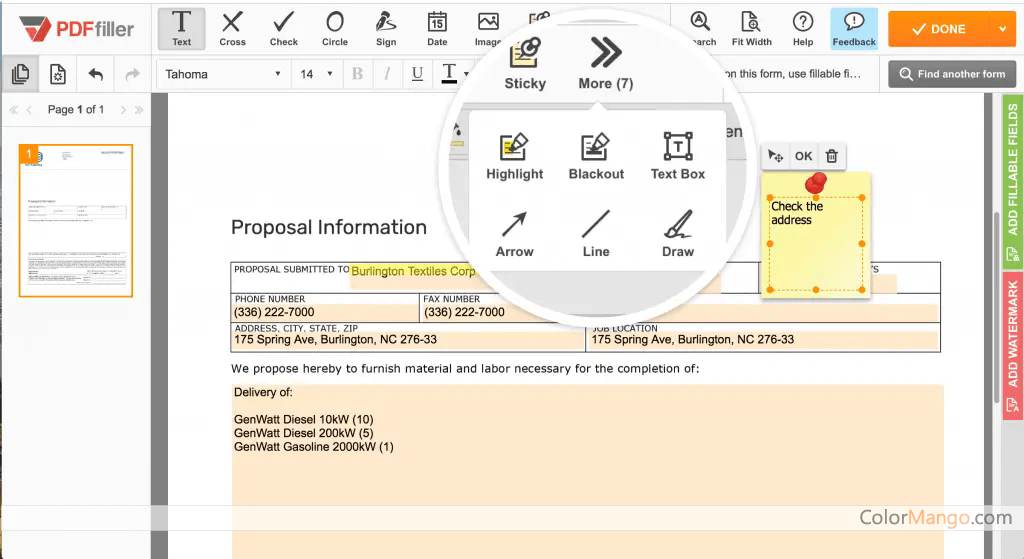Click the Find another form button
The height and width of the screenshot is (559, 1024).
point(952,74)
